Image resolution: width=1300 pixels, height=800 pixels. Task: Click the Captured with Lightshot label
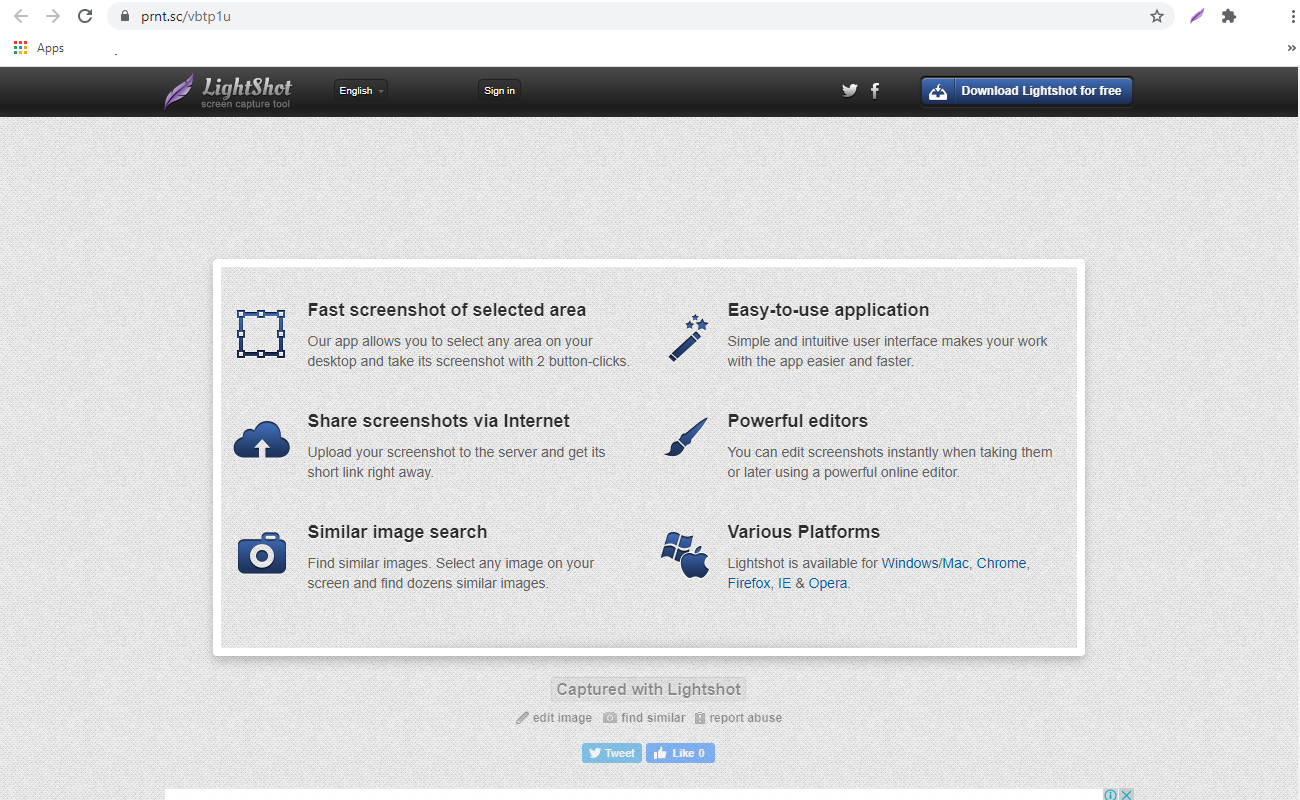pyautogui.click(x=649, y=689)
